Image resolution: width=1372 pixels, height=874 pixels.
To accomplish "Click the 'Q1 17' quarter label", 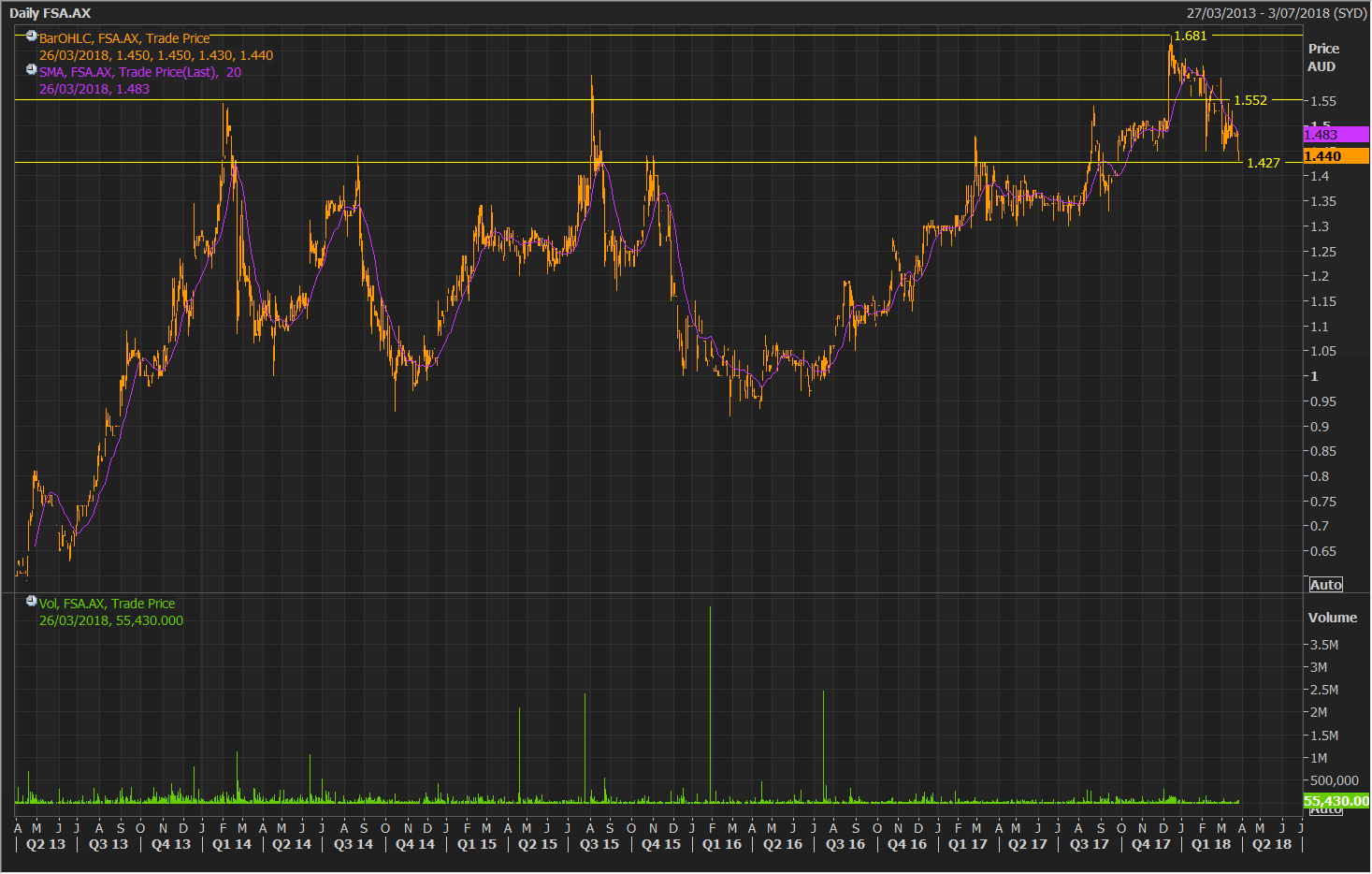I will point(968,844).
